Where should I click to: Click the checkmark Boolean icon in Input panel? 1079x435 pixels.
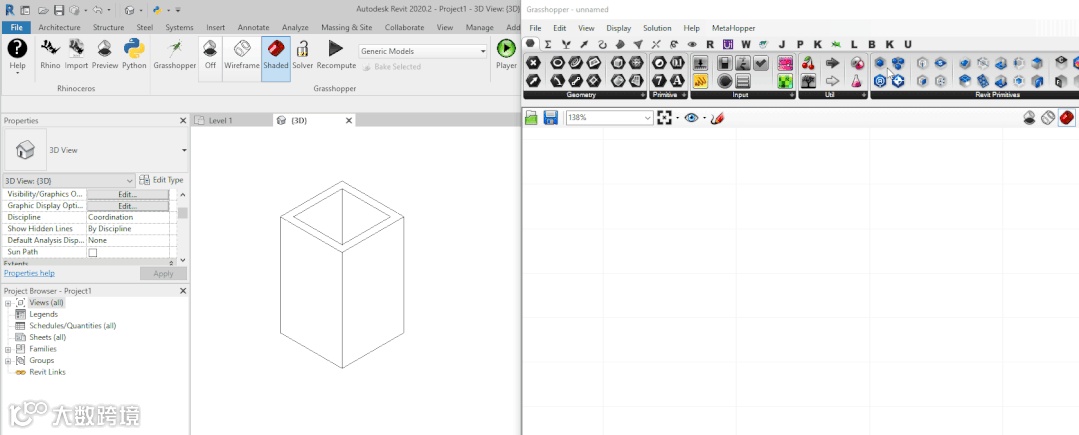click(x=761, y=63)
